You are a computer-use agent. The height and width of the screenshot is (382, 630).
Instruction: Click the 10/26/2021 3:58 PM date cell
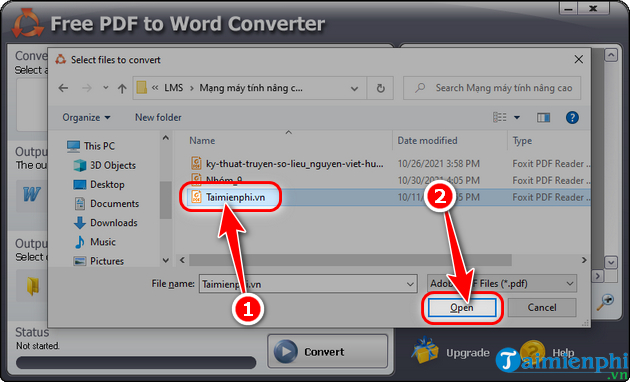pyautogui.click(x=438, y=163)
